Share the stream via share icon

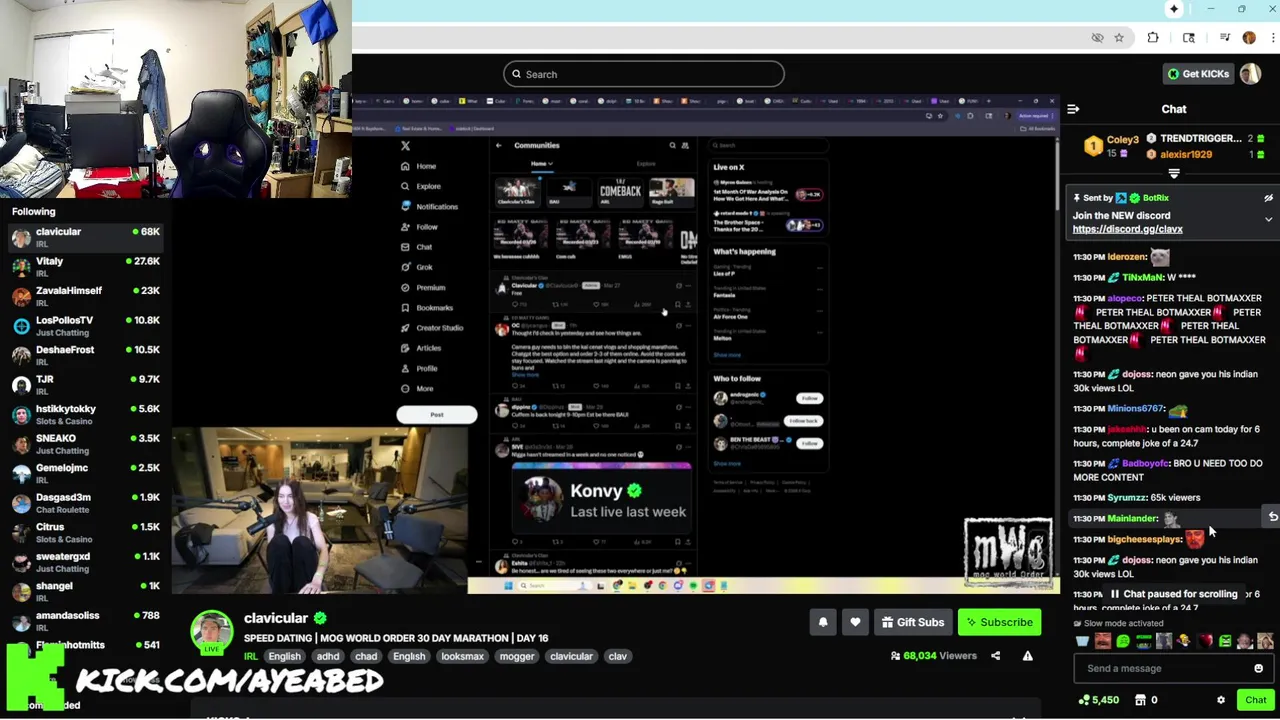995,656
